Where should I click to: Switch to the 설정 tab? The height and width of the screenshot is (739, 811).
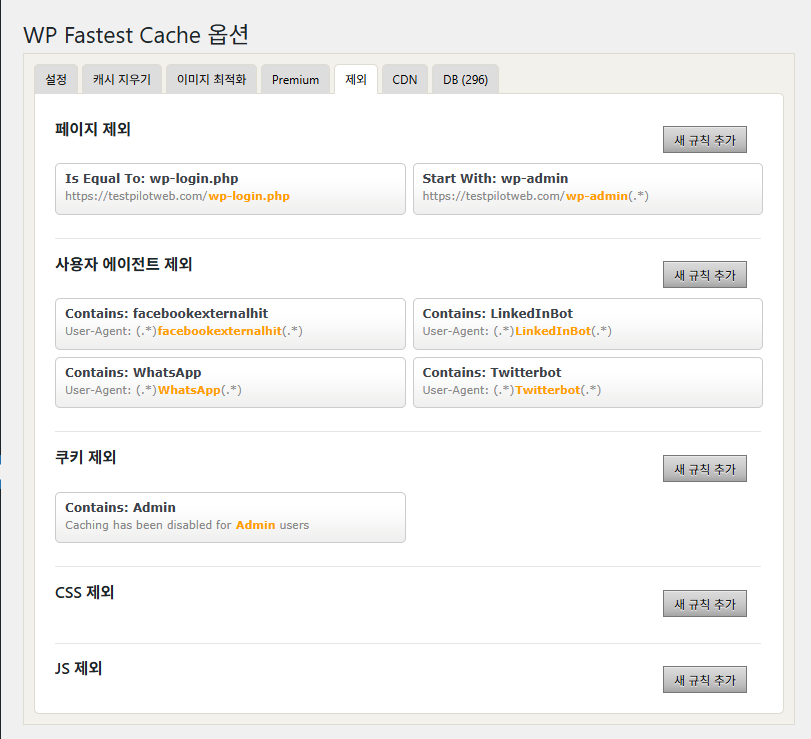pyautogui.click(x=55, y=78)
